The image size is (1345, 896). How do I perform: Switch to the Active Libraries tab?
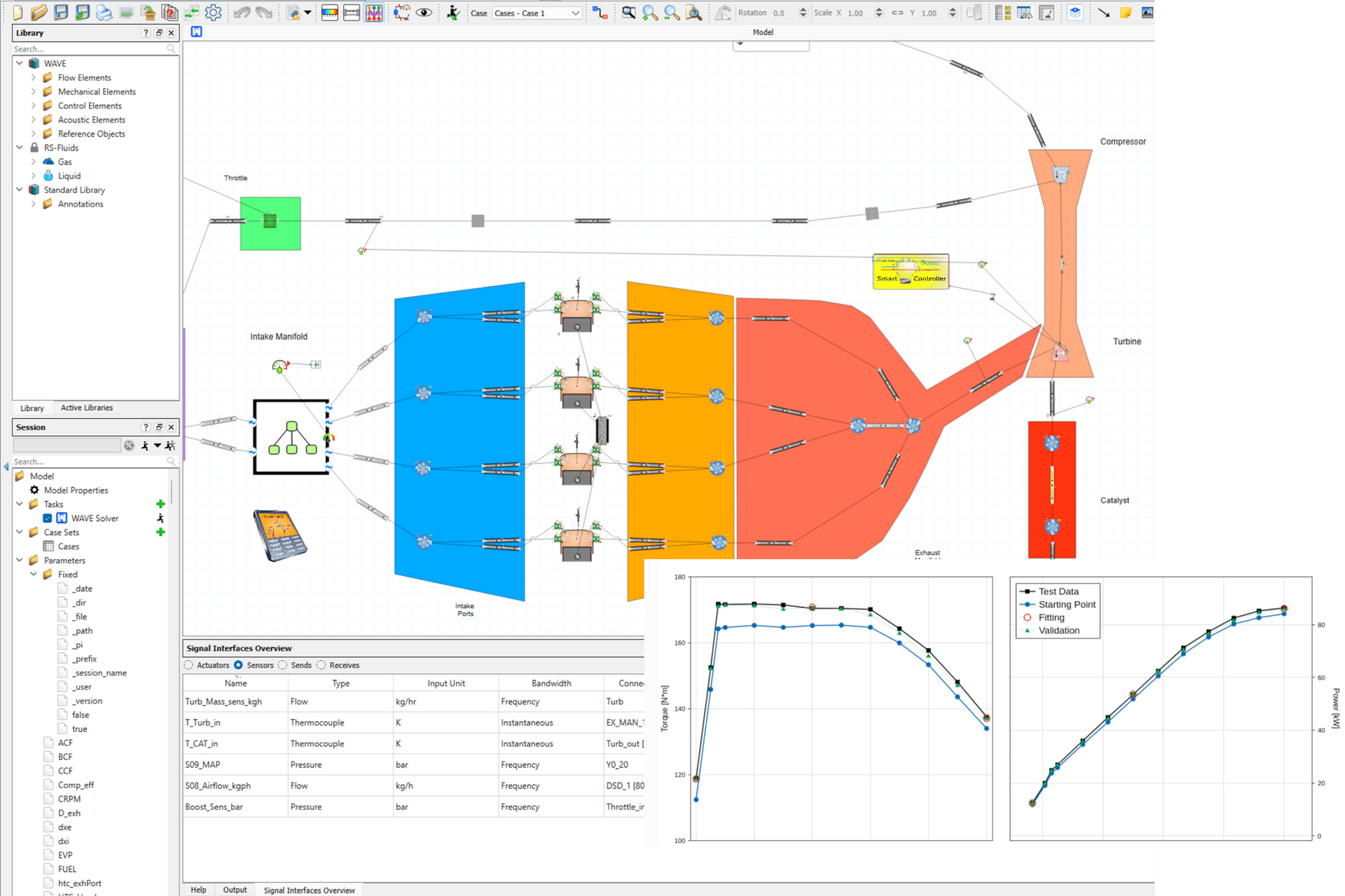86,408
